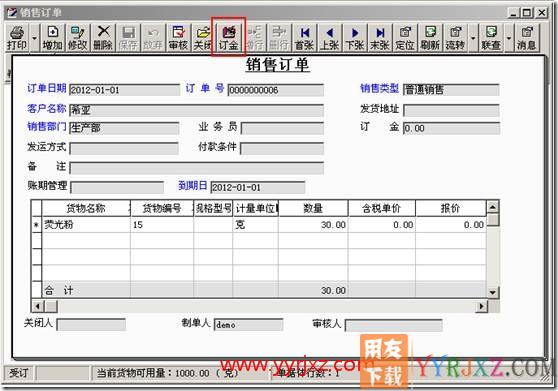Click the 制单人 field showing demo

click(x=248, y=324)
